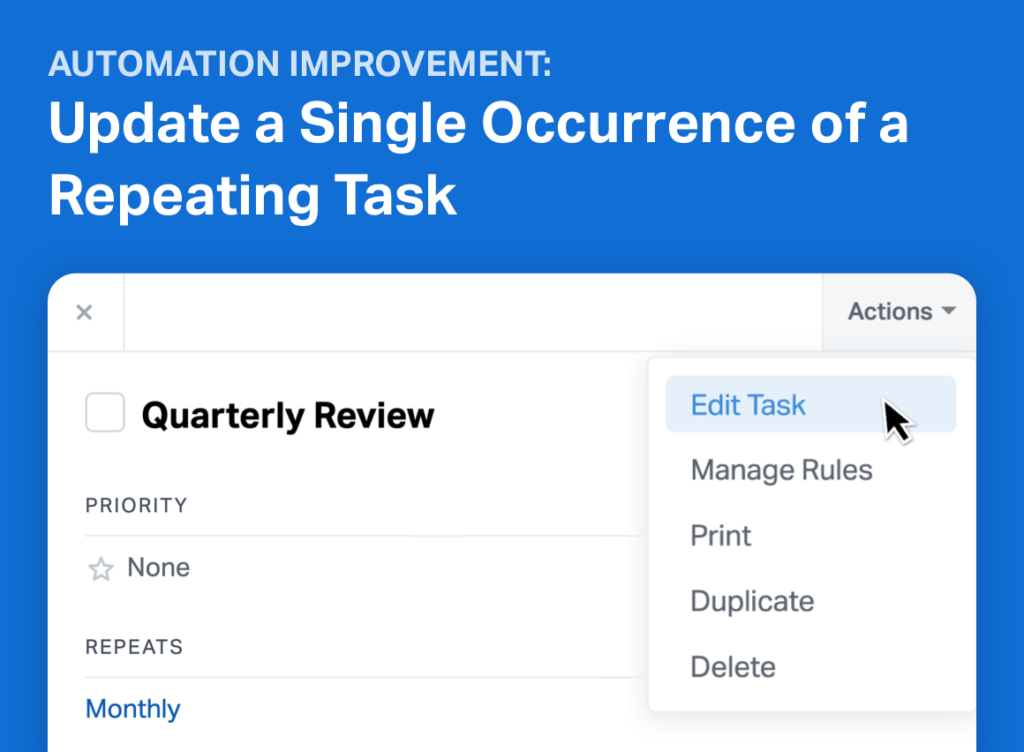The image size is (1024, 752).
Task: Open Manage Rules from the menu
Action: click(780, 469)
